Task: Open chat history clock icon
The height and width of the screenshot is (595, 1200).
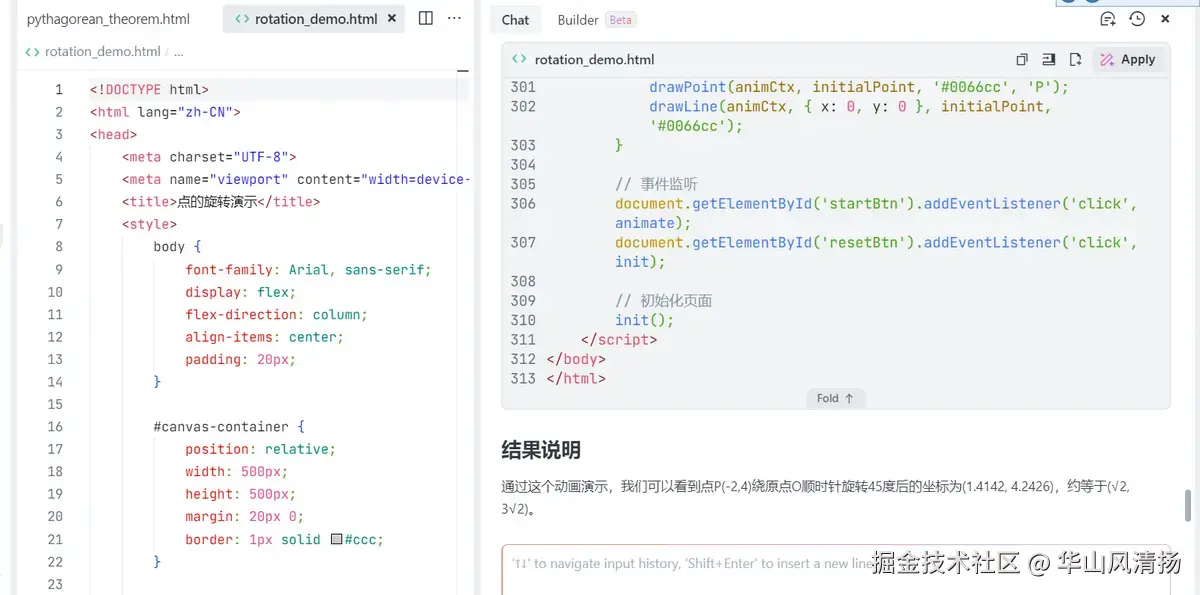Action: point(1137,19)
